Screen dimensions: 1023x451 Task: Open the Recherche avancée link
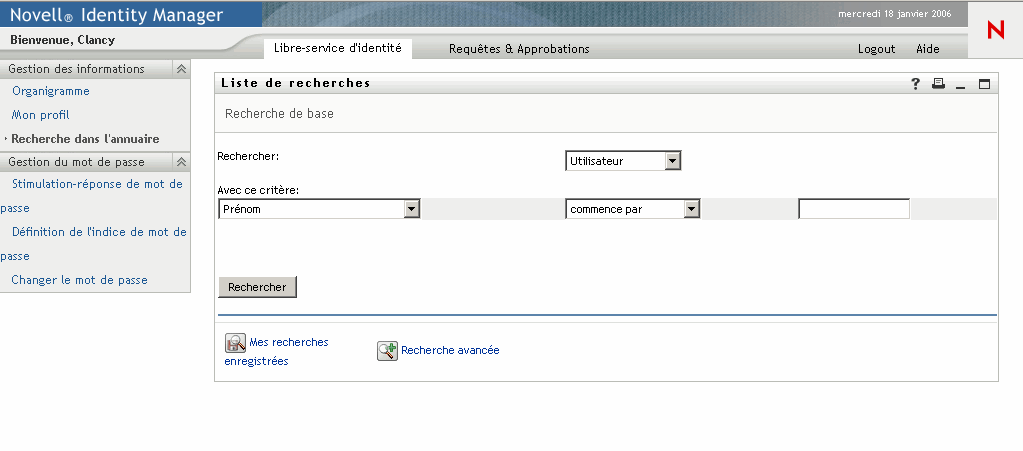[450, 350]
